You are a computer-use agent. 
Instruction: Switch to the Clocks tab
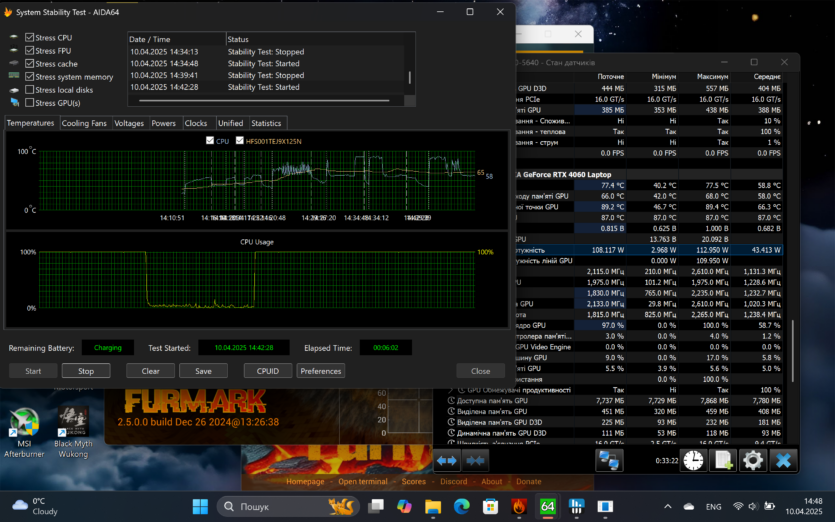(195, 123)
